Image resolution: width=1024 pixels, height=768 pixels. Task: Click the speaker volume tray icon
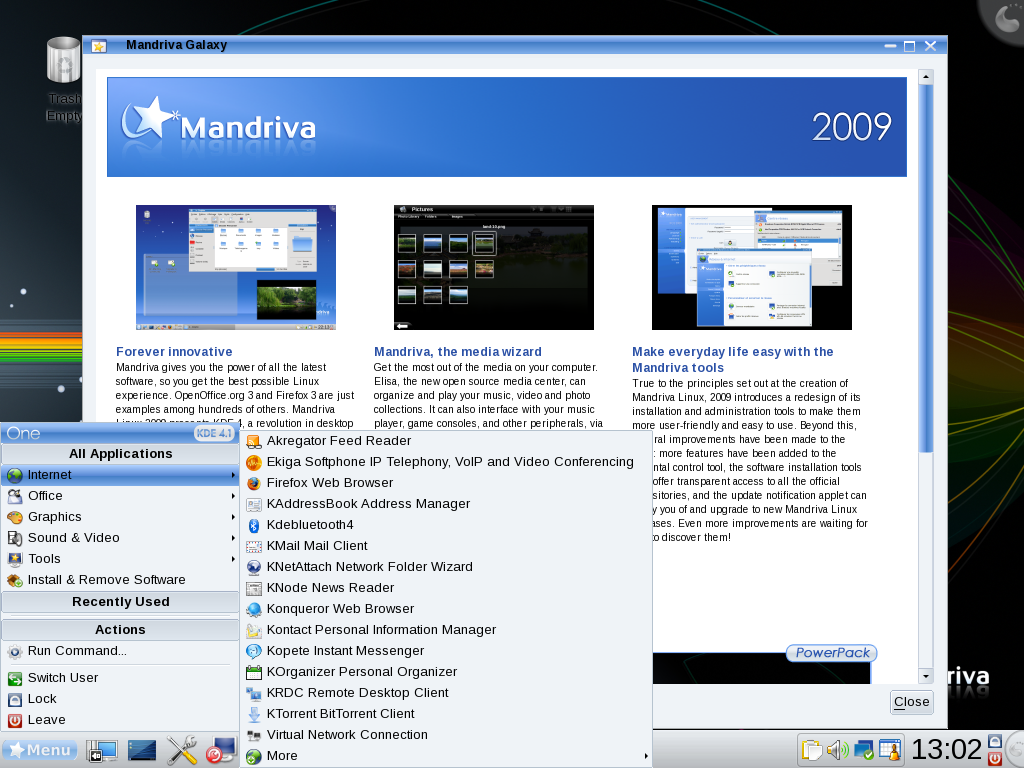(837, 750)
